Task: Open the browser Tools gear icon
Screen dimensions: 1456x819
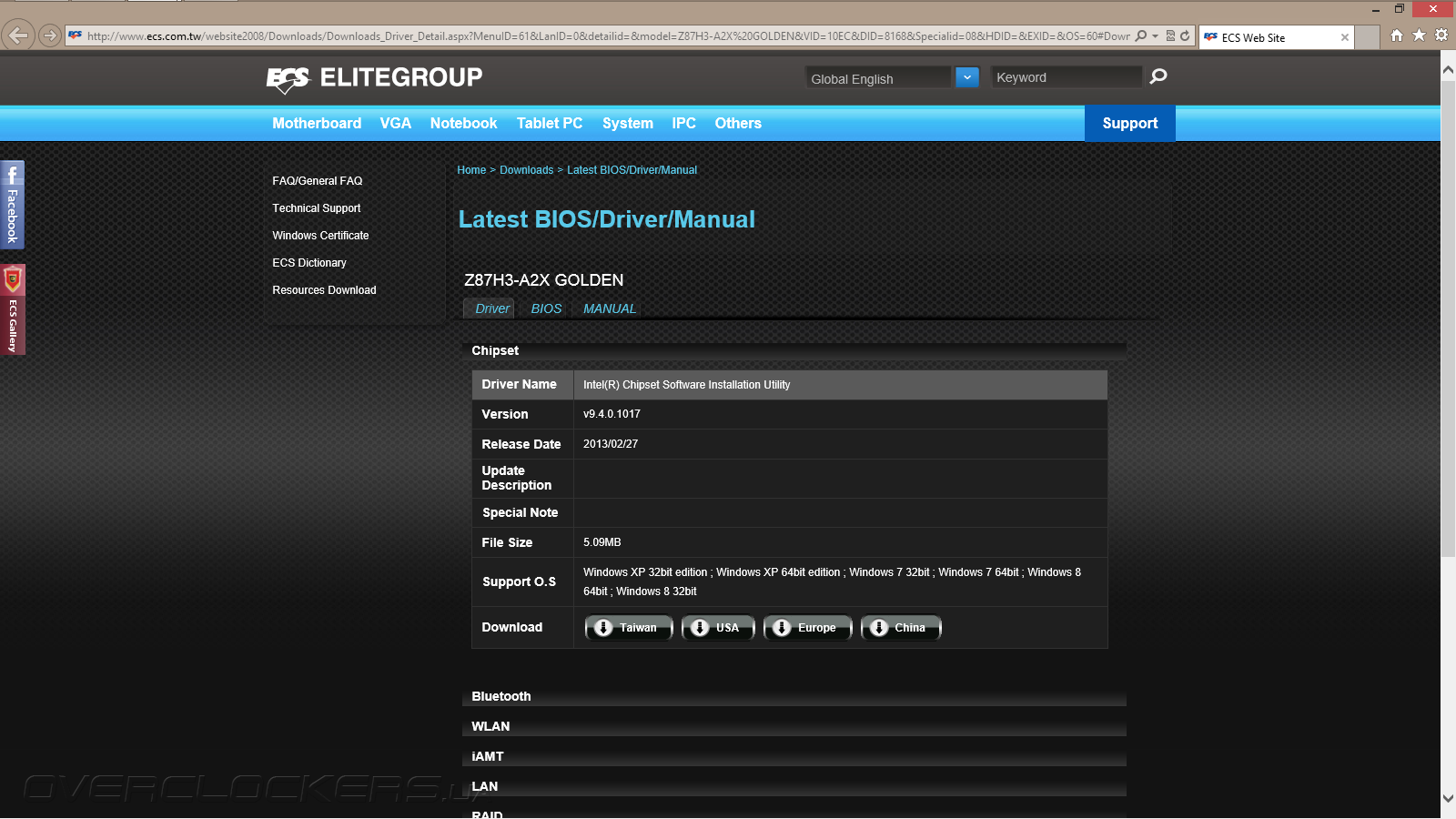Action: [1441, 35]
